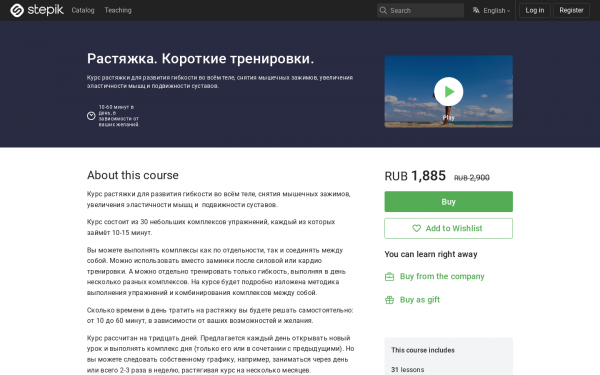This screenshot has width=600, height=375.
Task: Click the course title heading
Action: (x=201, y=59)
